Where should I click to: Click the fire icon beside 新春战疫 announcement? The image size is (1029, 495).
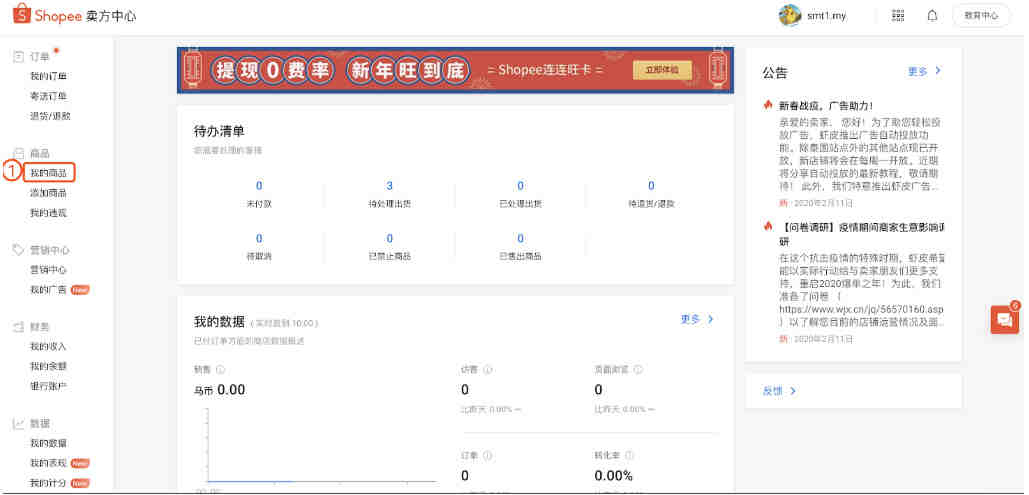click(x=768, y=105)
